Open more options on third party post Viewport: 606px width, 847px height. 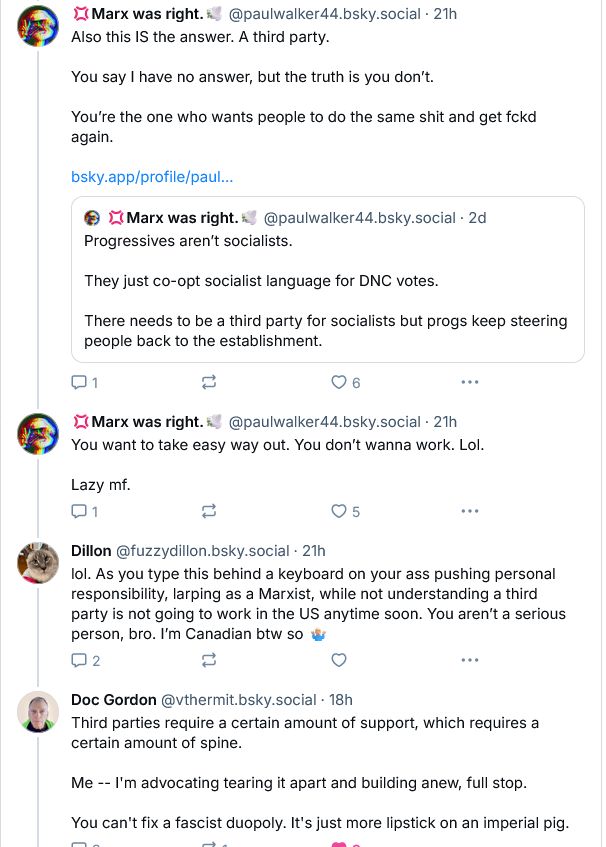pos(469,382)
